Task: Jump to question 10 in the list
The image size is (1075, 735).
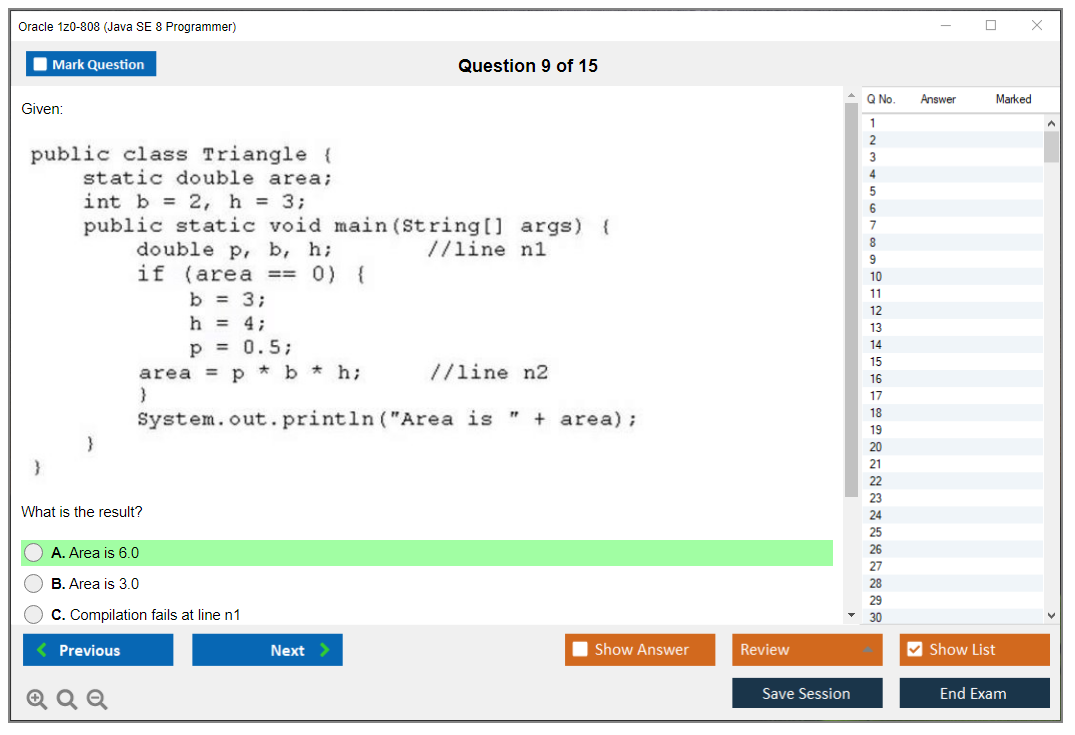Action: click(876, 277)
